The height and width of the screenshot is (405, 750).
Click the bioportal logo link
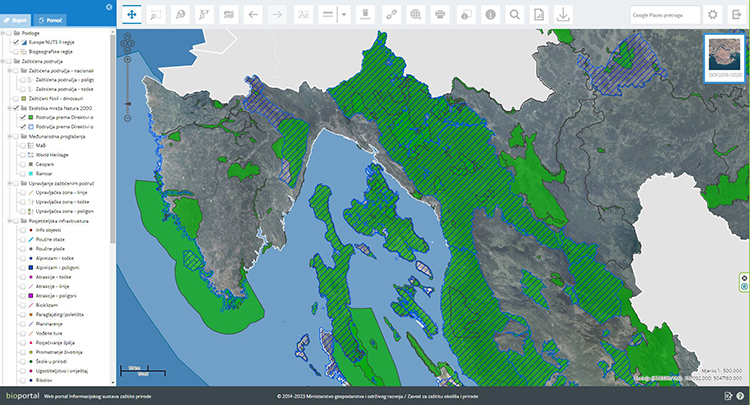pos(20,396)
